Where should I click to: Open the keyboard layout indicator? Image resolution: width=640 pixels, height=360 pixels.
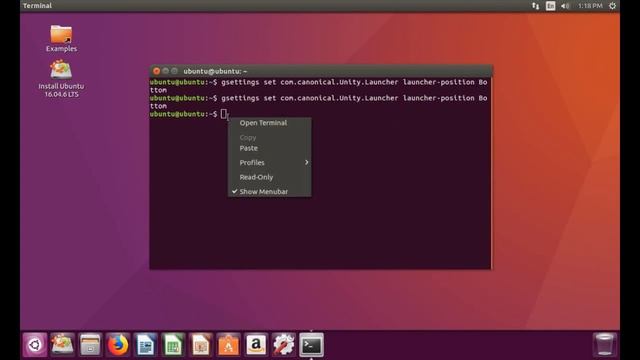point(550,6)
